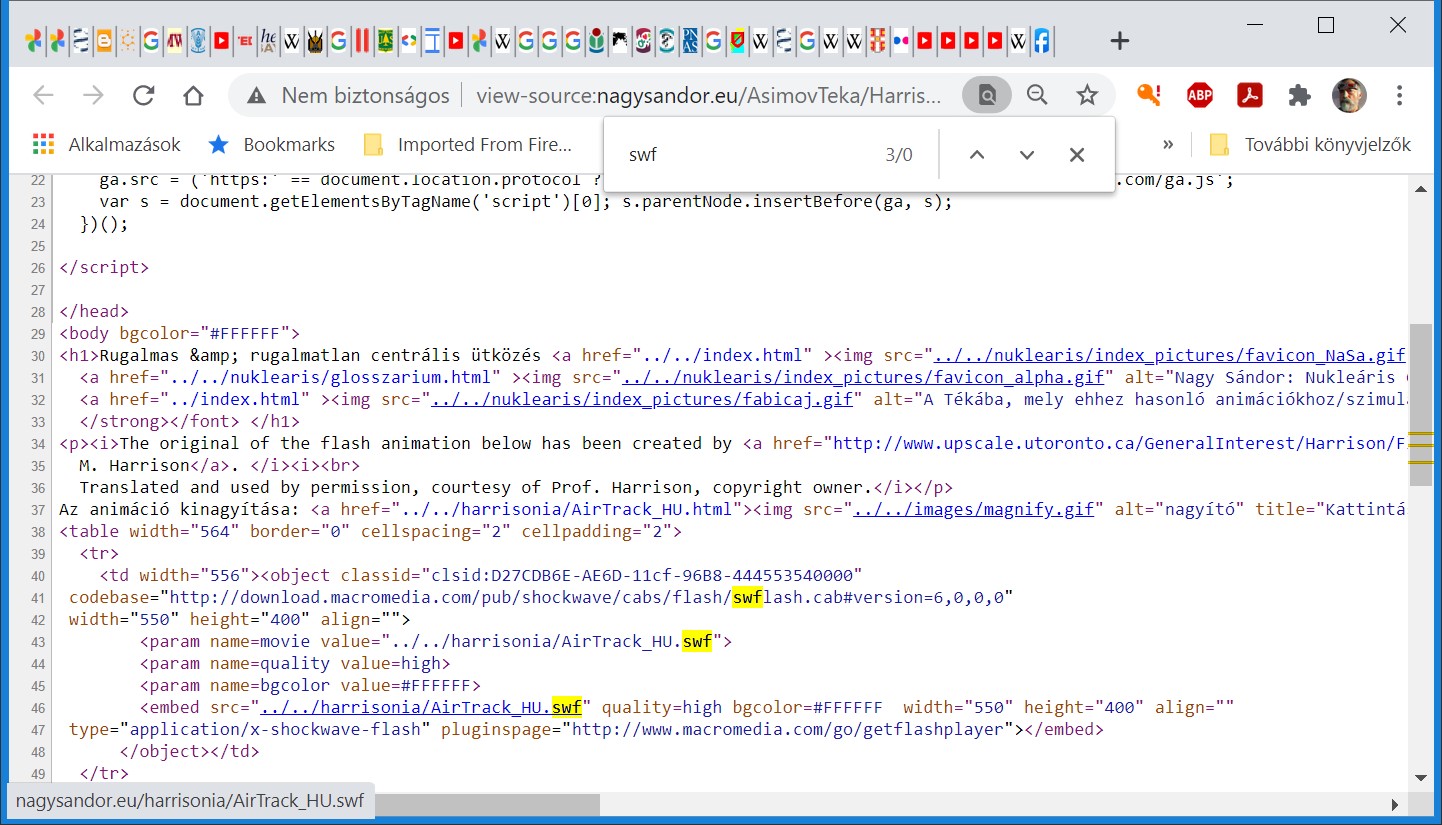This screenshot has height=825, width=1442.
Task: Open the ABP Adblock Plus extension
Action: (x=1200, y=95)
